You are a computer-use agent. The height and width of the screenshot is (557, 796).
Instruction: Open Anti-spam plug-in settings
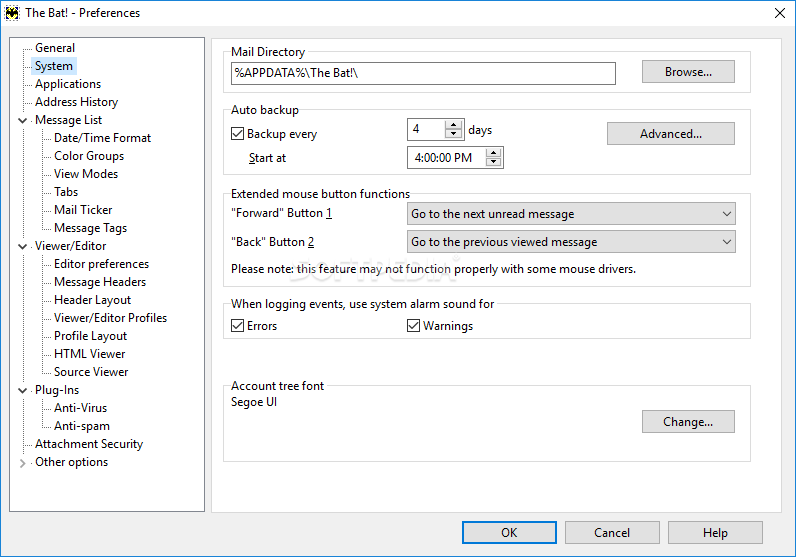coord(82,427)
